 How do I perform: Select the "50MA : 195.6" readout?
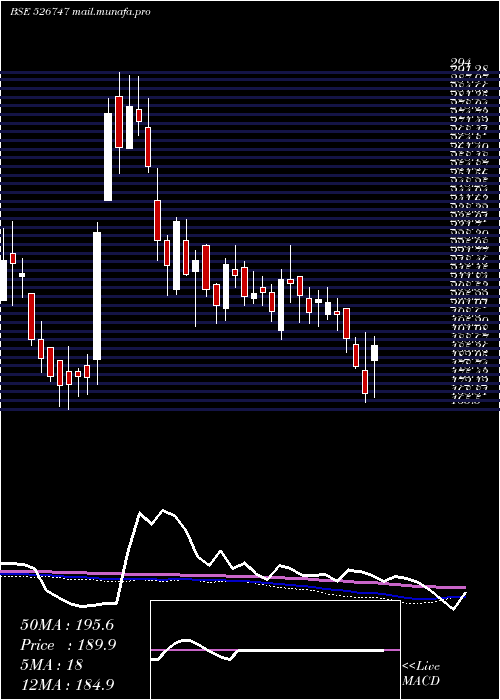coord(67,625)
